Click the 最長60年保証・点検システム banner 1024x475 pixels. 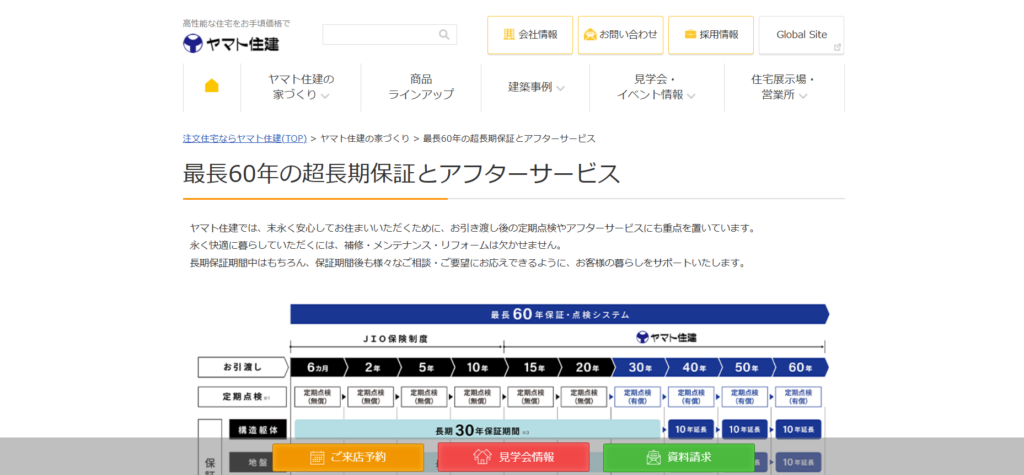560,314
